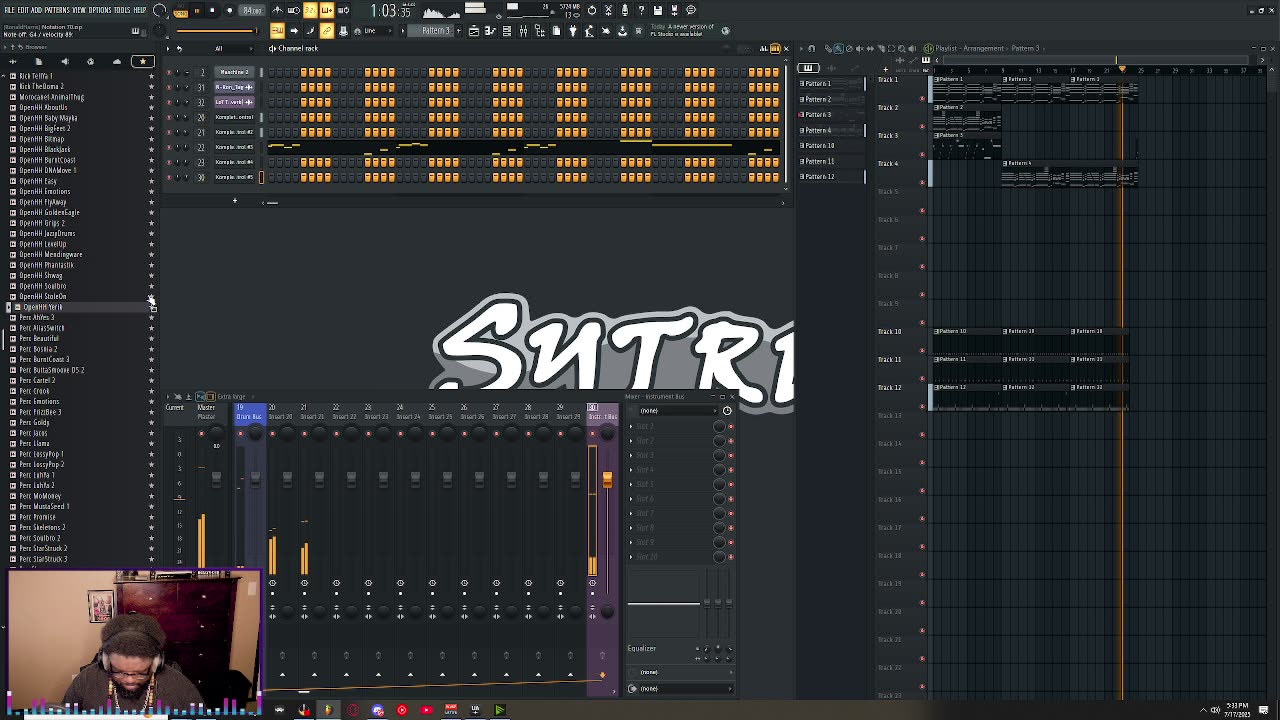This screenshot has height=720, width=1280.
Task: Click the Master track fader in mixer
Action: pyautogui.click(x=216, y=480)
